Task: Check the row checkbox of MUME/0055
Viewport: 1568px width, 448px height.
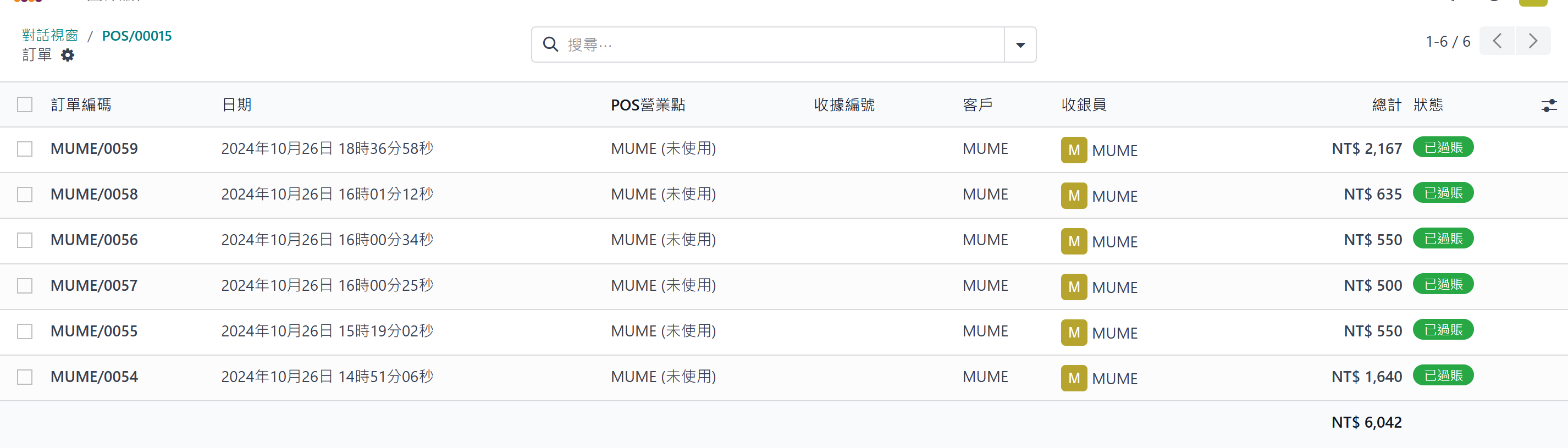Action: click(x=24, y=331)
